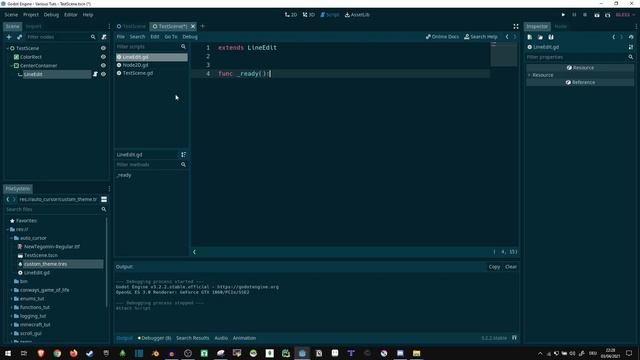The image size is (640, 360).
Task: Click instance child scene link icon
Action: pyautogui.click(x=19, y=37)
